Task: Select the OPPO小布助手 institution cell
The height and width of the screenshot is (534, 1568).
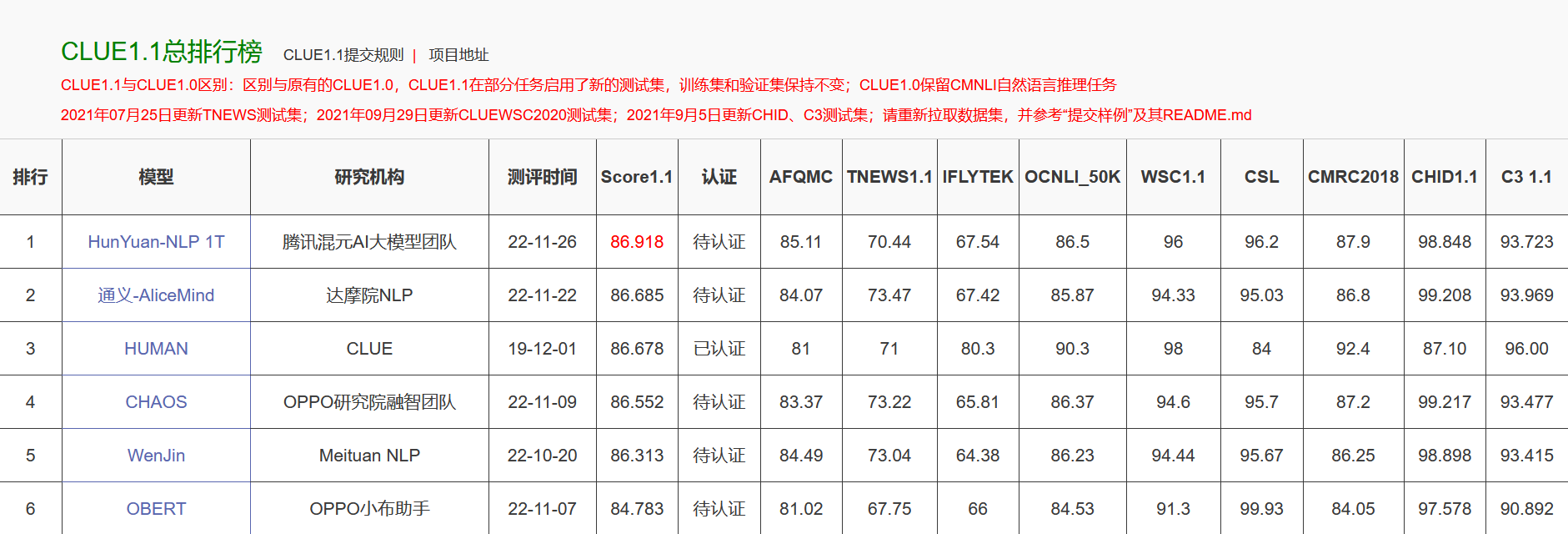Action: coord(369,509)
